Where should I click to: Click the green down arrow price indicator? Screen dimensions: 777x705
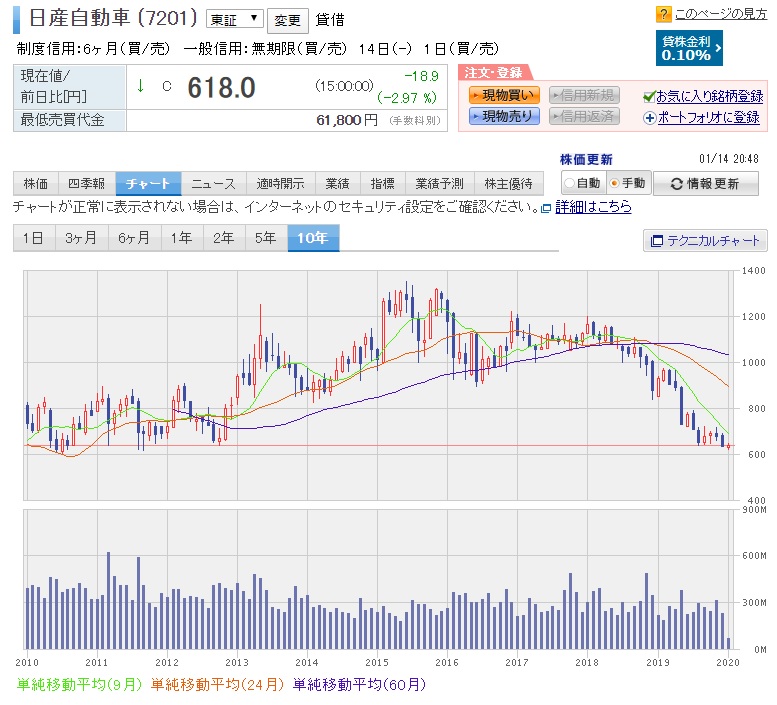141,86
